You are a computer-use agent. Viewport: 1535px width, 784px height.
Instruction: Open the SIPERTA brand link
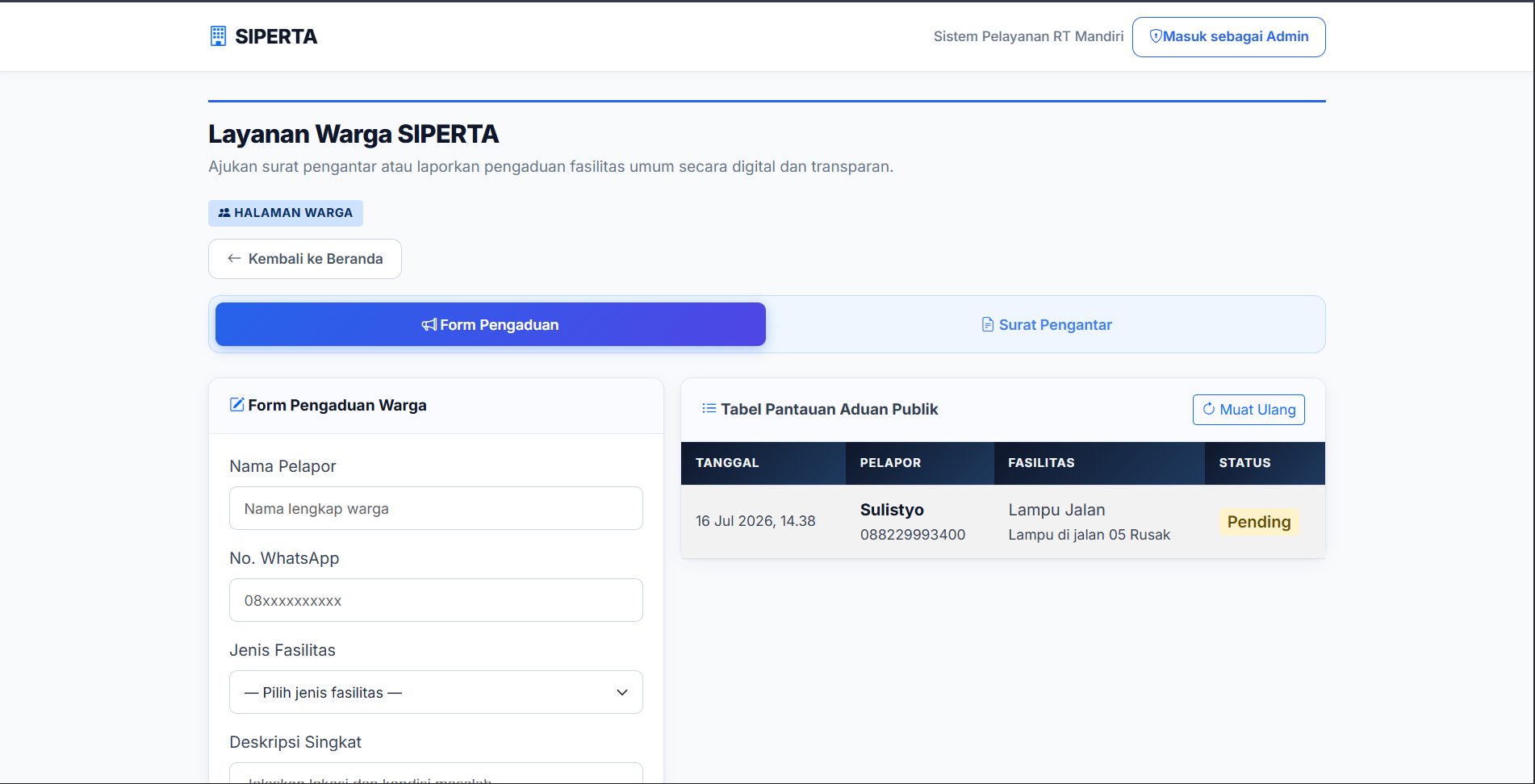[x=263, y=36]
